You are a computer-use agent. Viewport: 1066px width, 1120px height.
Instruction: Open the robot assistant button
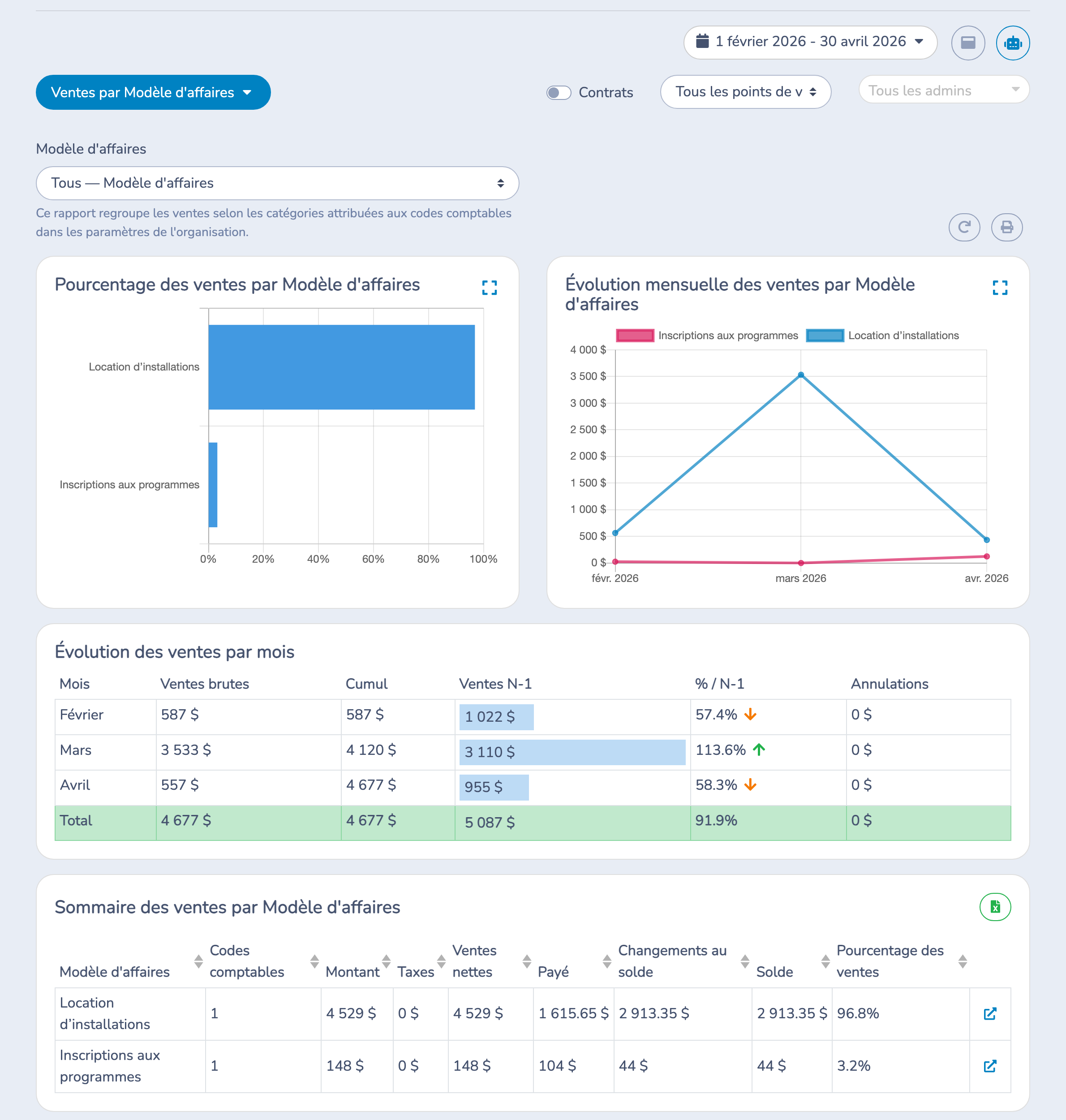(1013, 43)
